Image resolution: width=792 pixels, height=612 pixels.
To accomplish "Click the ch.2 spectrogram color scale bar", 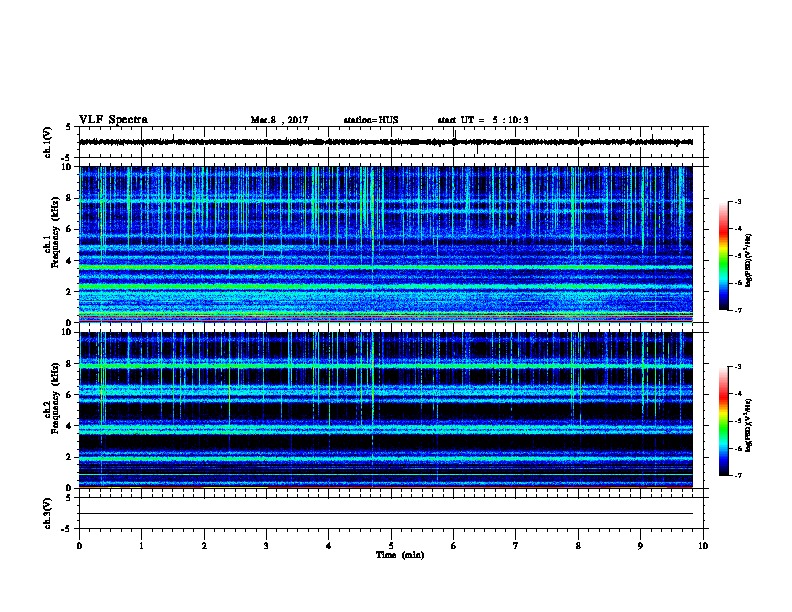I will [x=724, y=421].
